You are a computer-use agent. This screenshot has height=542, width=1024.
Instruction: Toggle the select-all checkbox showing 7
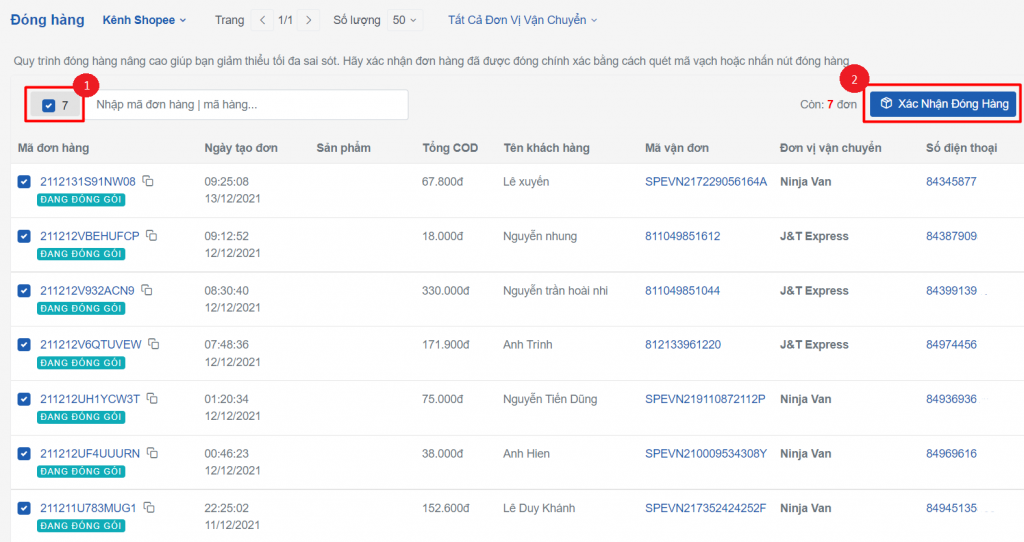click(x=49, y=105)
